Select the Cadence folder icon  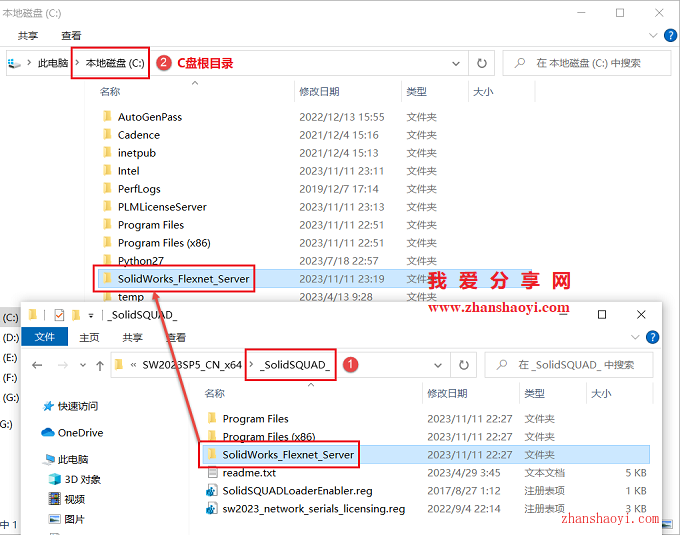pyautogui.click(x=107, y=134)
